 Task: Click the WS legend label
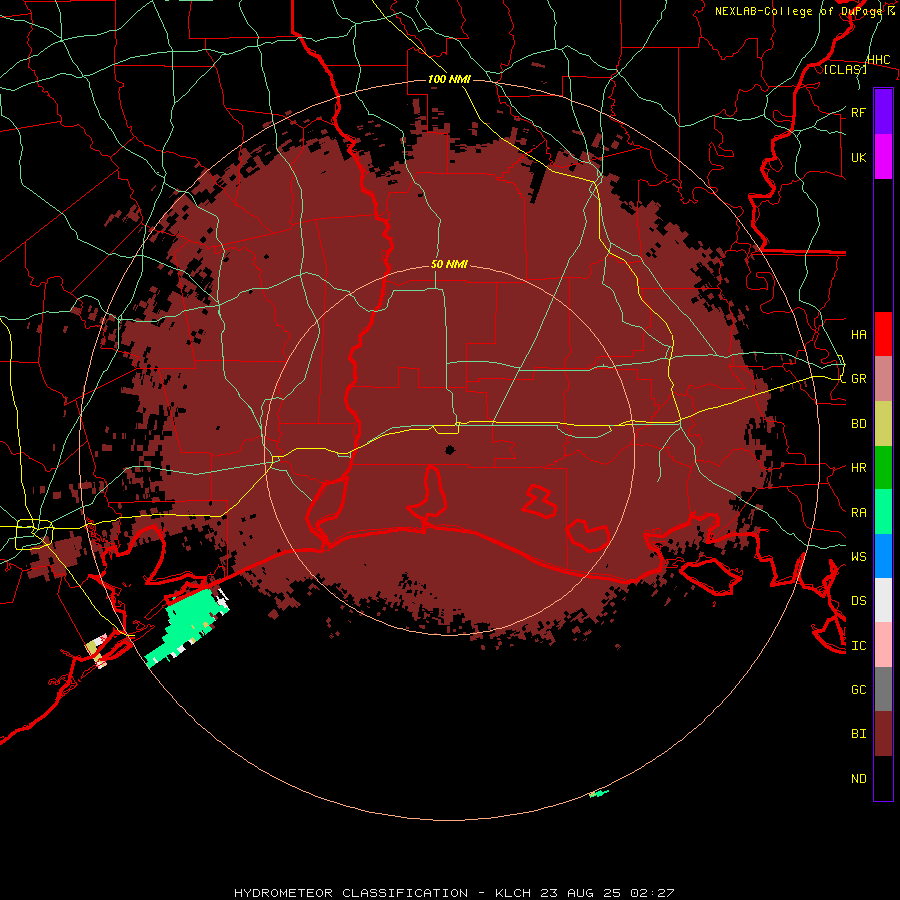coord(859,557)
